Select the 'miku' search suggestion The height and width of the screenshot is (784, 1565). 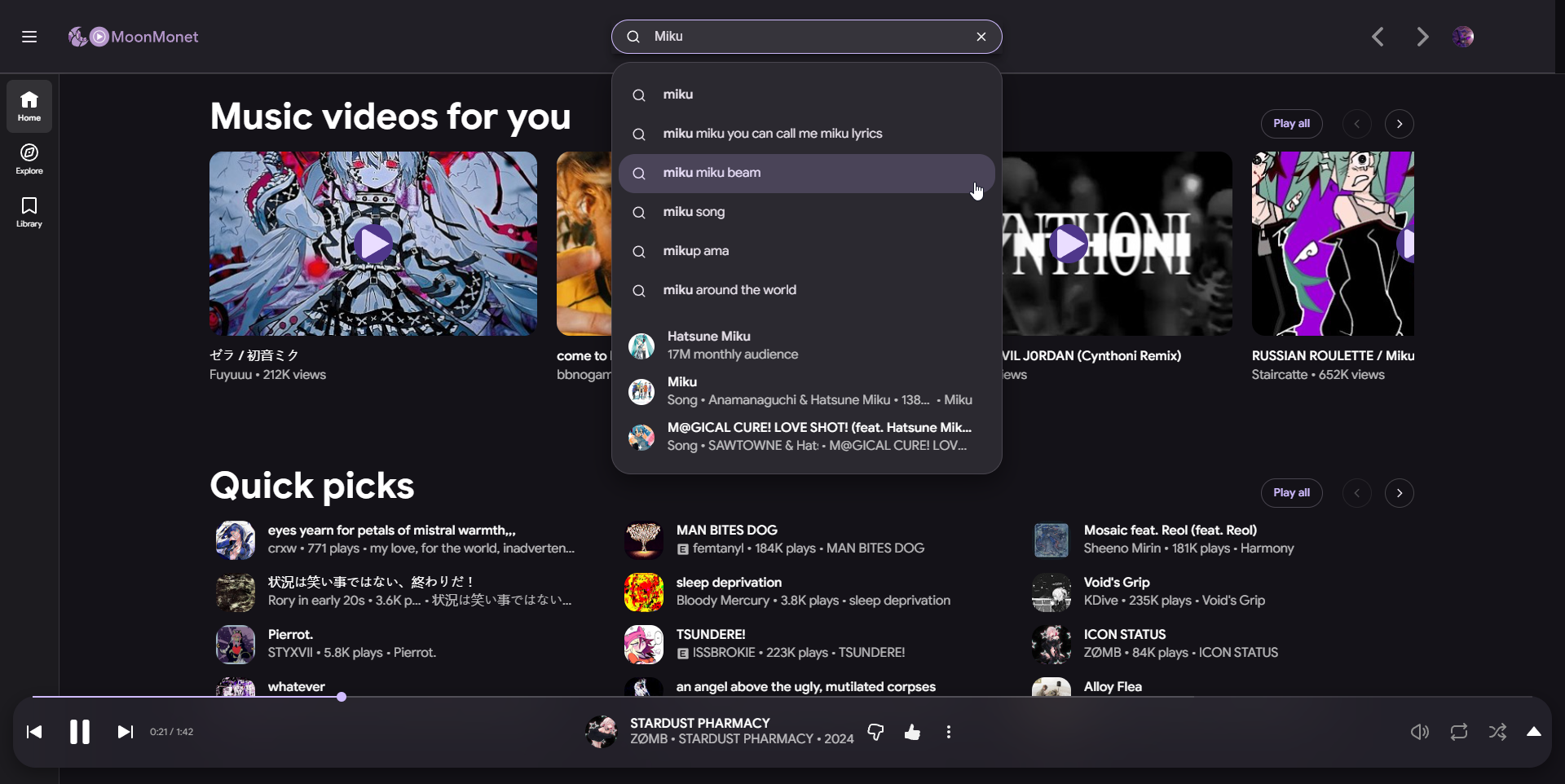(807, 95)
